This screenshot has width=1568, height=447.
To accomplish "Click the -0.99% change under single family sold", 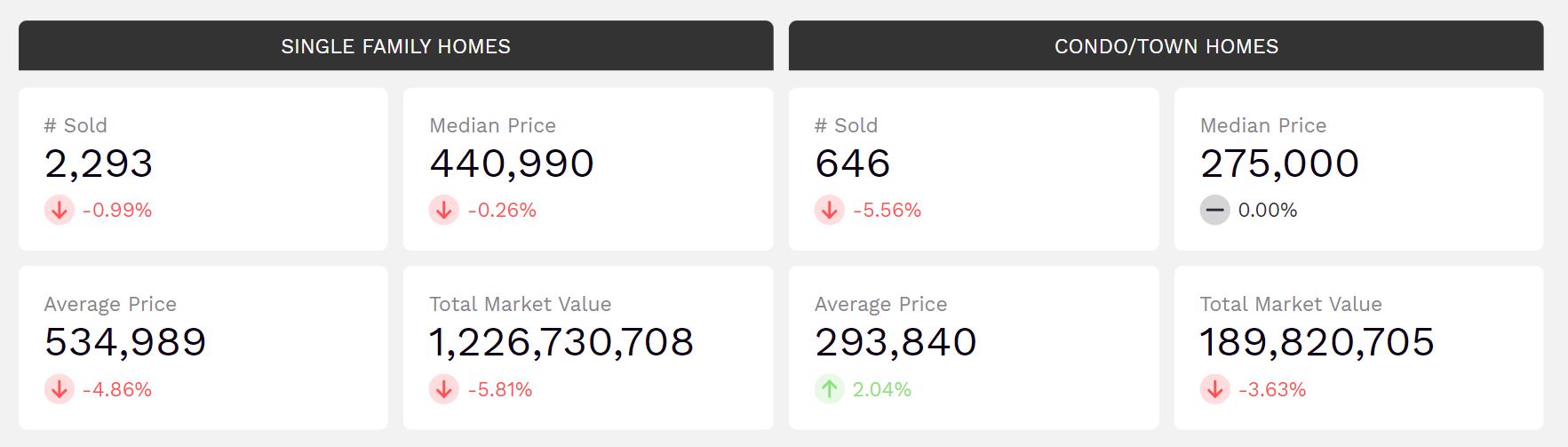I will 117,211.
